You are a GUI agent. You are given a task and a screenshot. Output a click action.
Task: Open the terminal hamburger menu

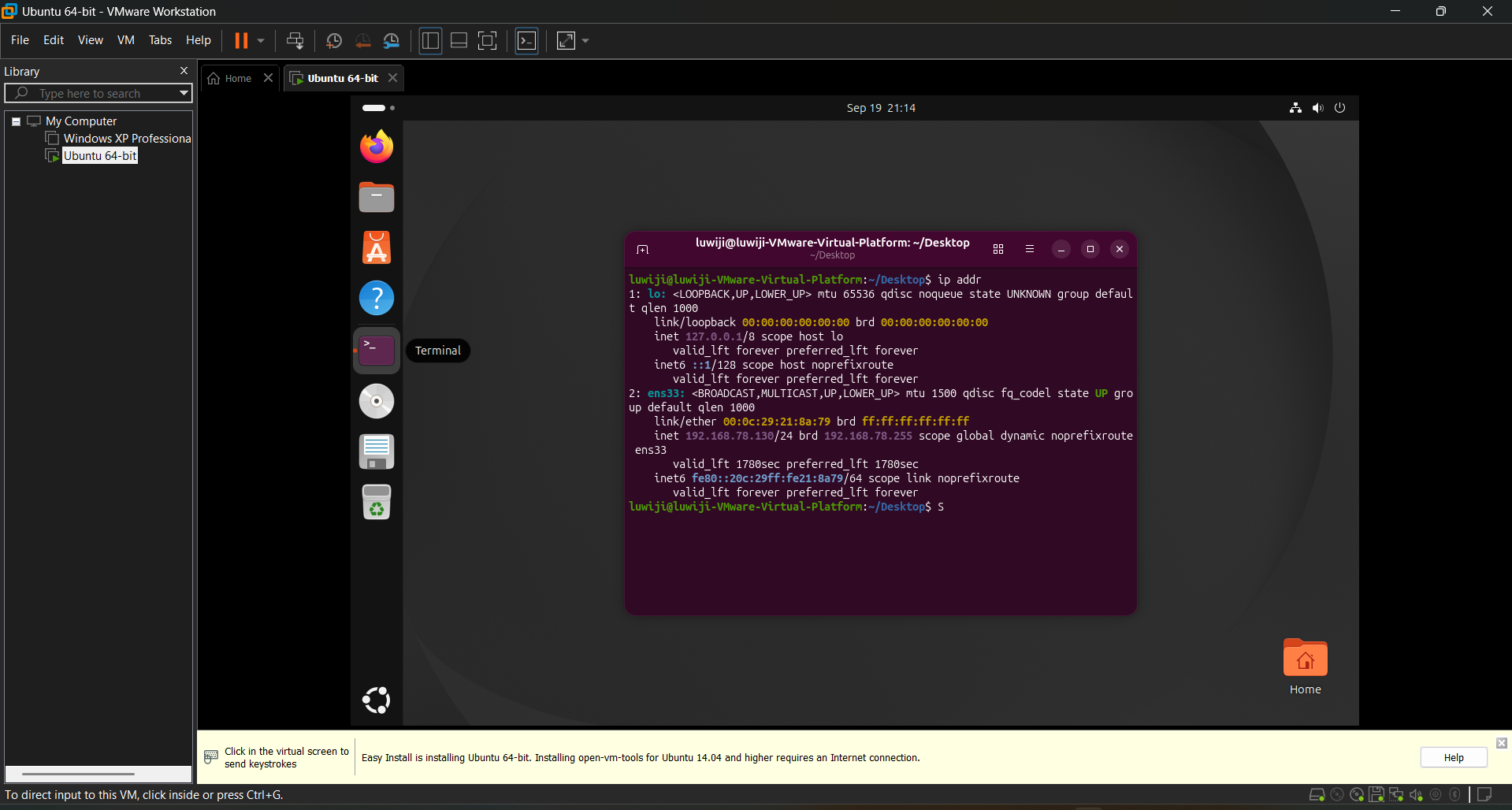coord(1029,249)
